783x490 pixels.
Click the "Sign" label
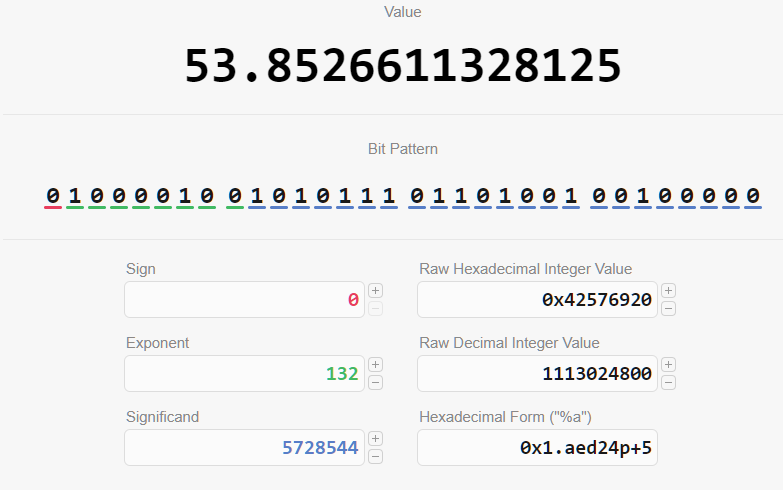coord(141,269)
